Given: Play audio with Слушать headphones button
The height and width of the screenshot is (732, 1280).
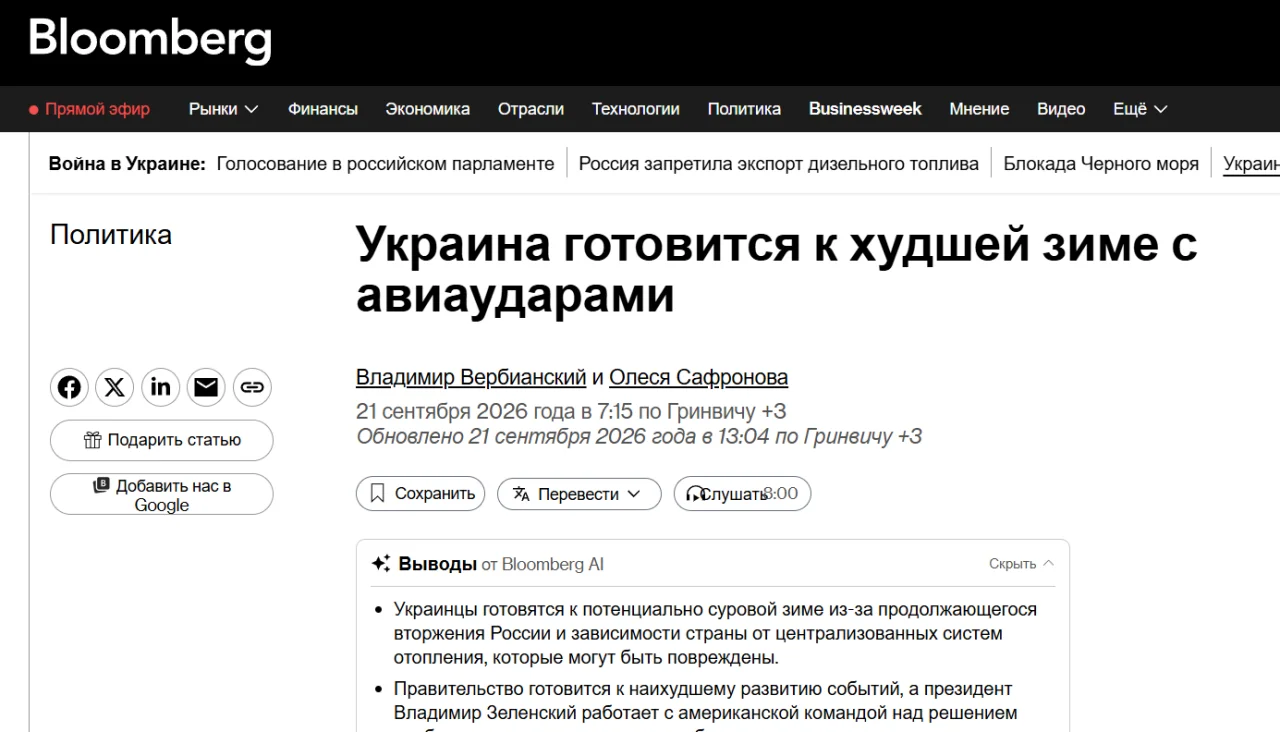Looking at the screenshot, I should [x=742, y=494].
